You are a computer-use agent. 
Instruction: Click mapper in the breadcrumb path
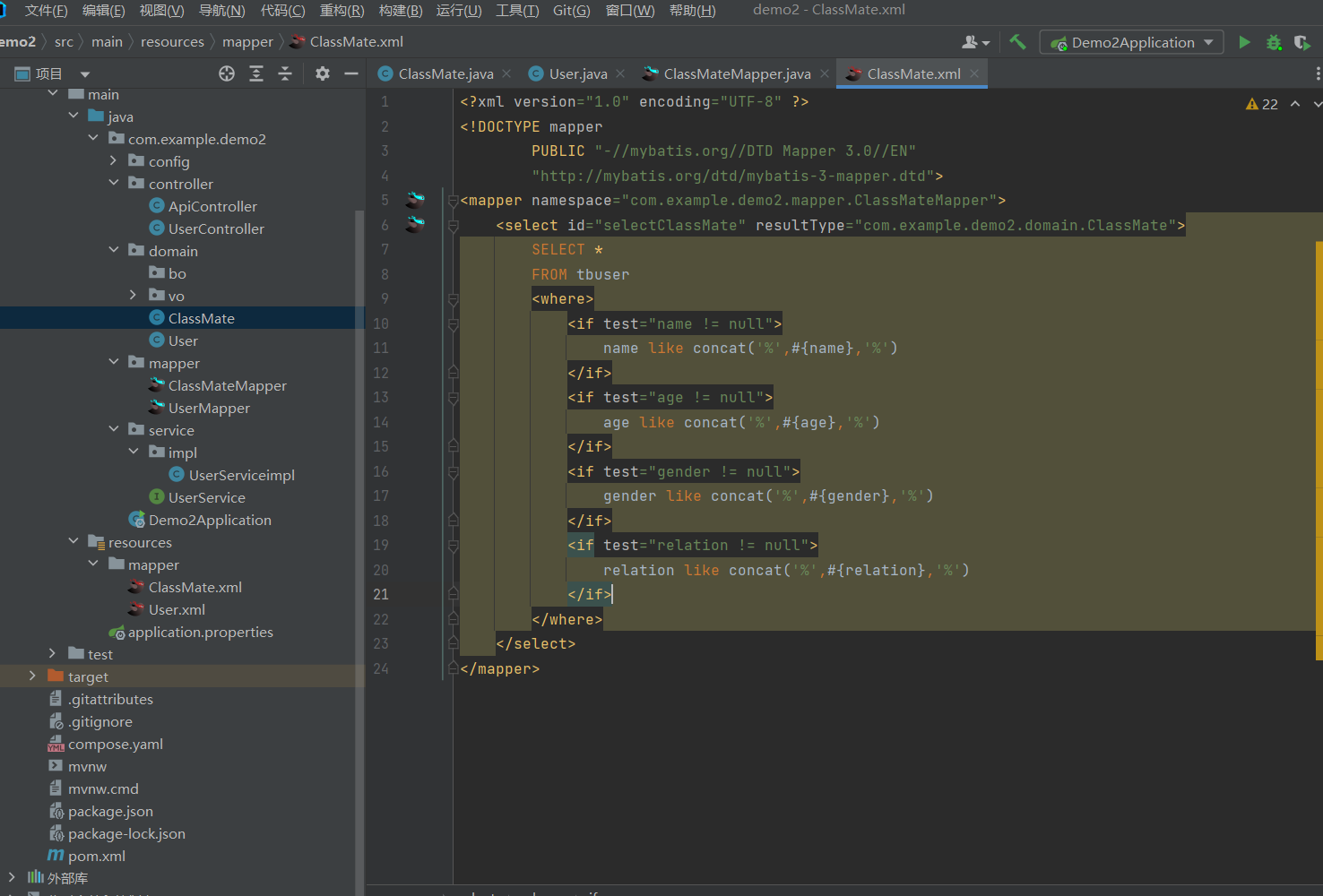(247, 42)
